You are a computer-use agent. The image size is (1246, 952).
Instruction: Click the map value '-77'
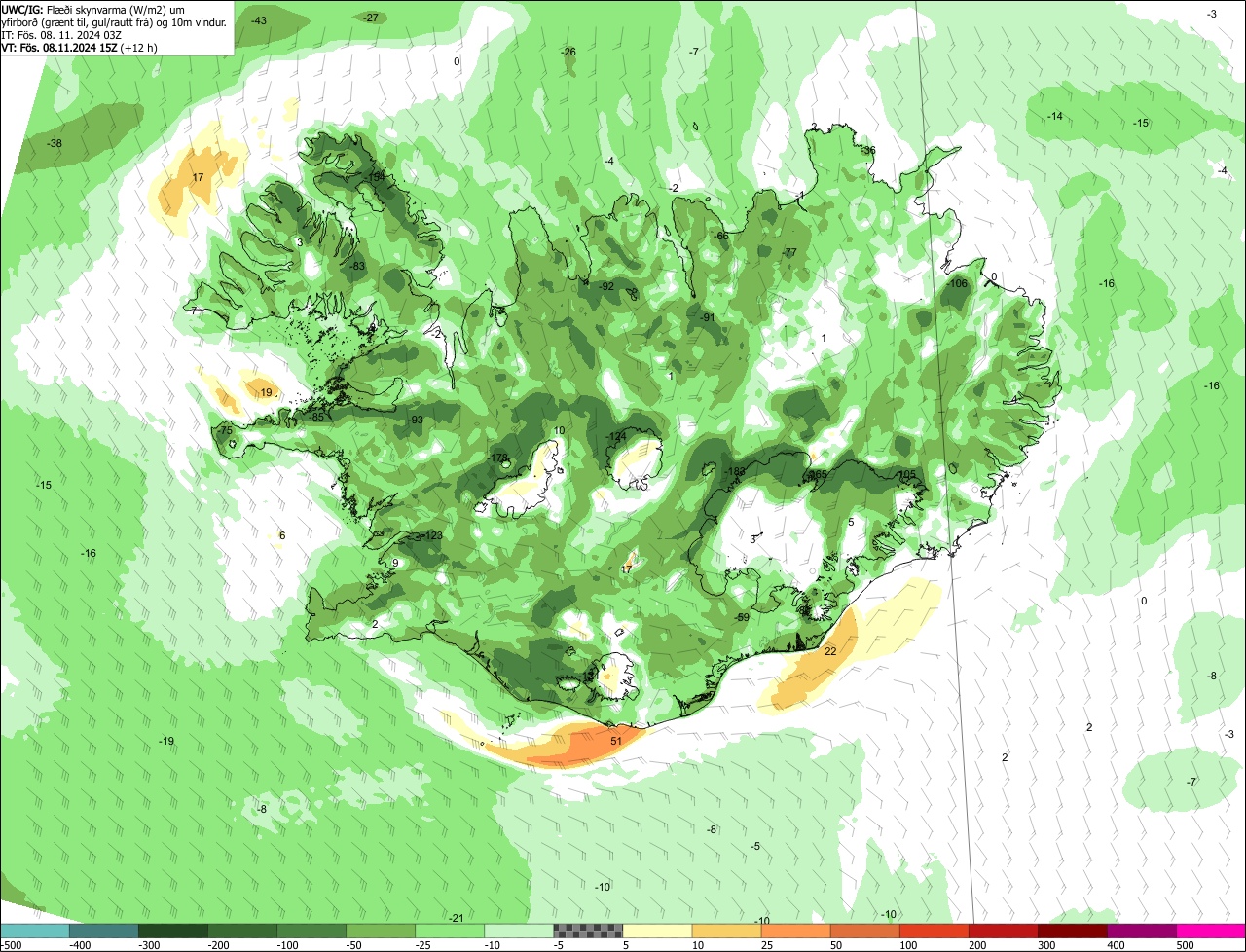tap(789, 252)
